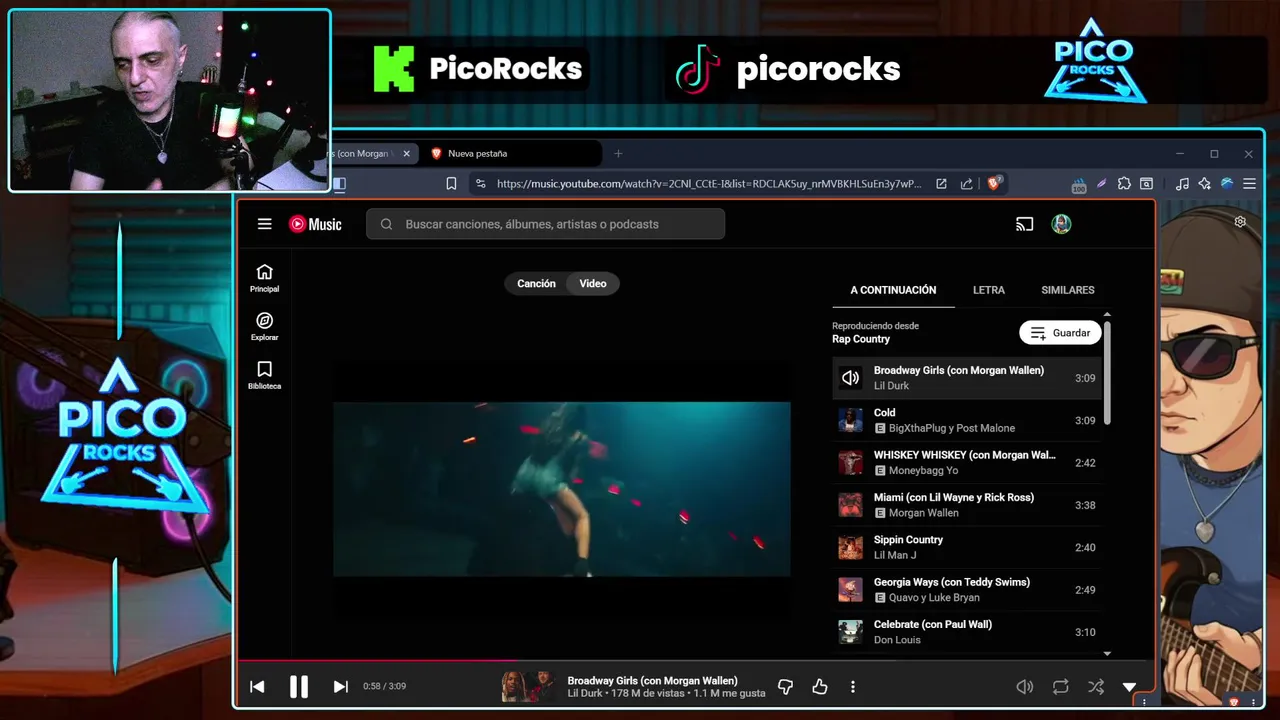1280x720 pixels.
Task: Like the song with thumbs up
Action: click(x=820, y=687)
